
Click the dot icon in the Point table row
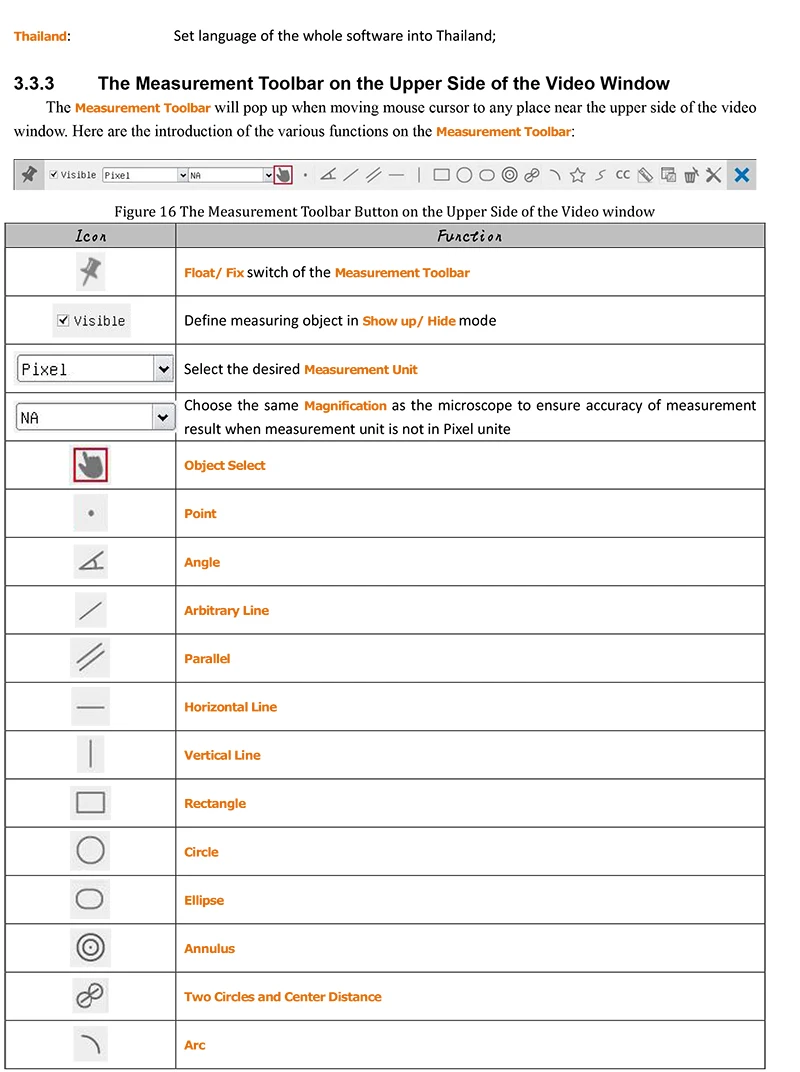pyautogui.click(x=91, y=513)
